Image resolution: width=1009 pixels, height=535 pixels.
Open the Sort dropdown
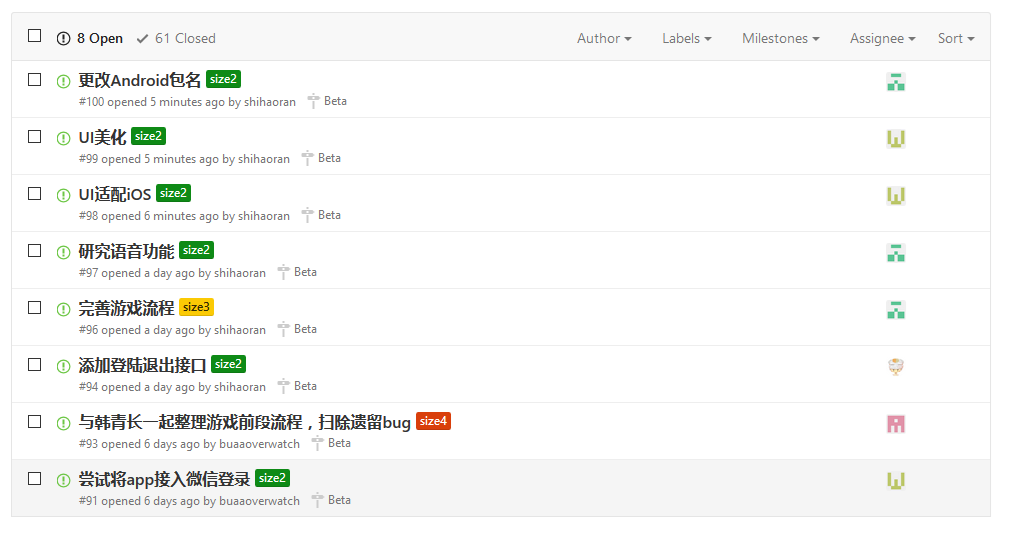point(956,39)
